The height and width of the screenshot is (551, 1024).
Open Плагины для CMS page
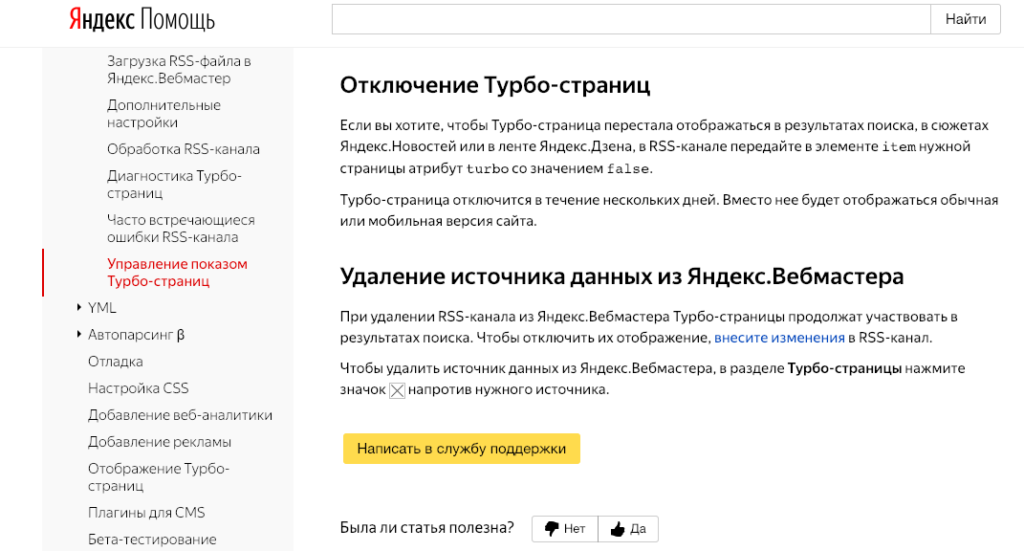[146, 512]
